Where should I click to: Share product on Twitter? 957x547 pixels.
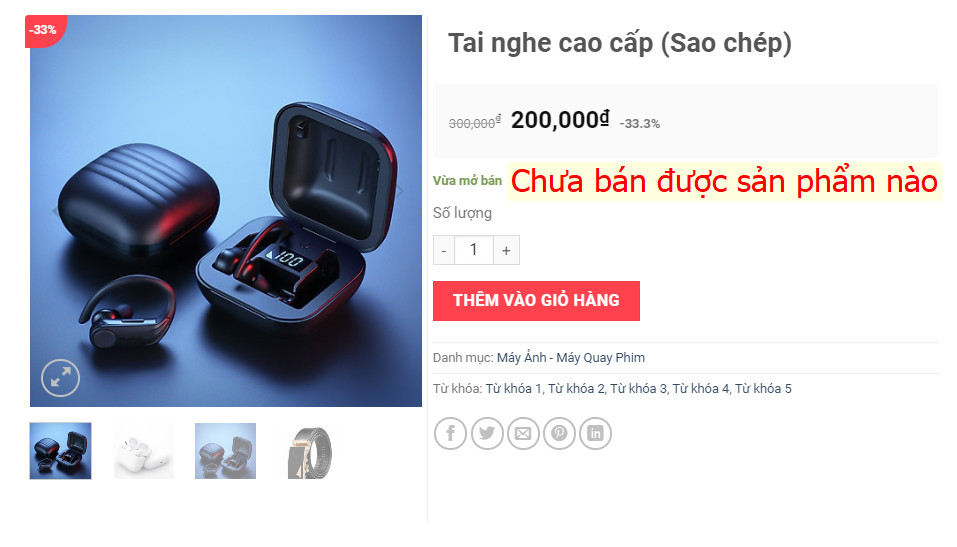[487, 433]
